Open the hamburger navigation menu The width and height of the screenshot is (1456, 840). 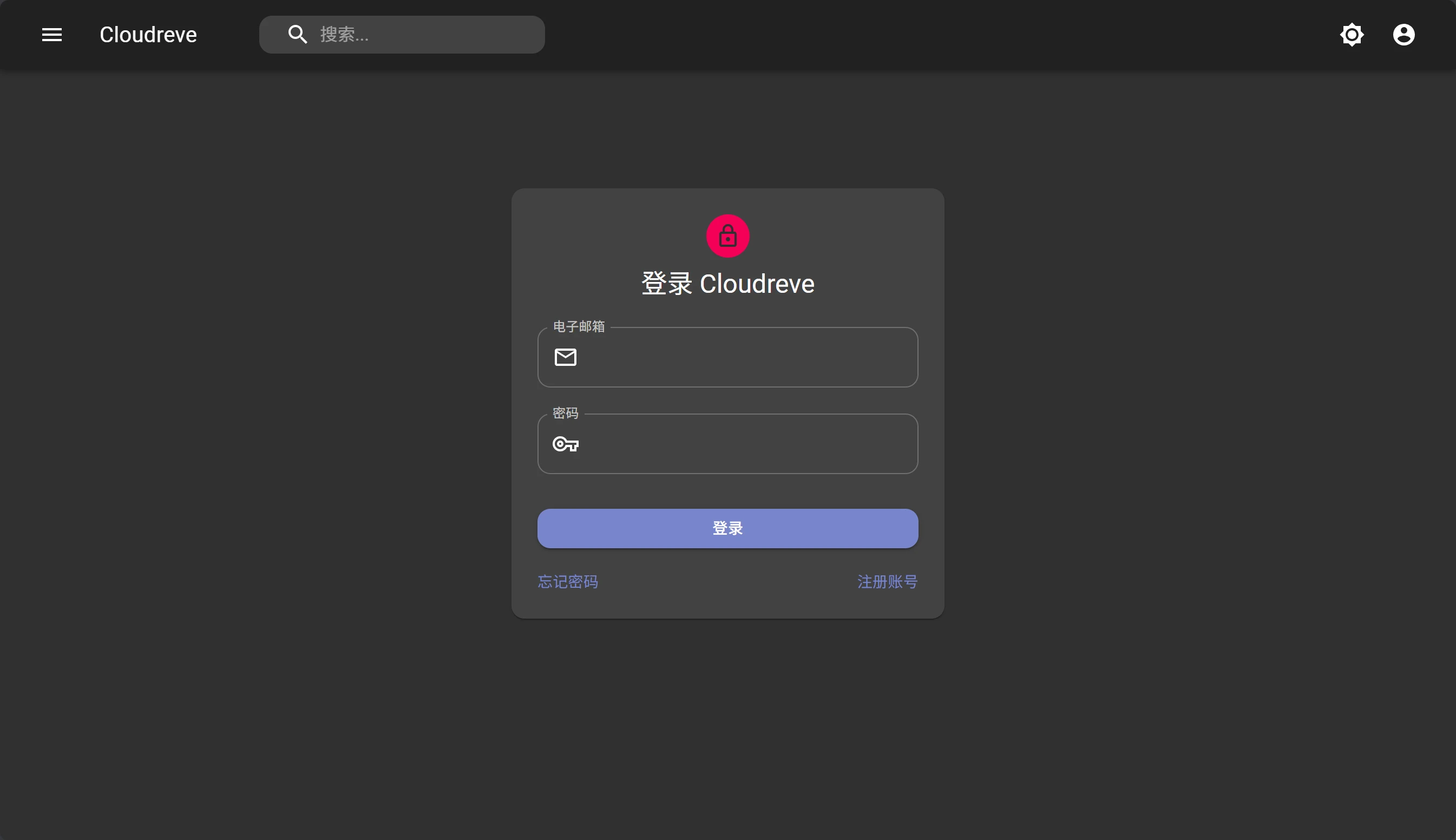(52, 35)
